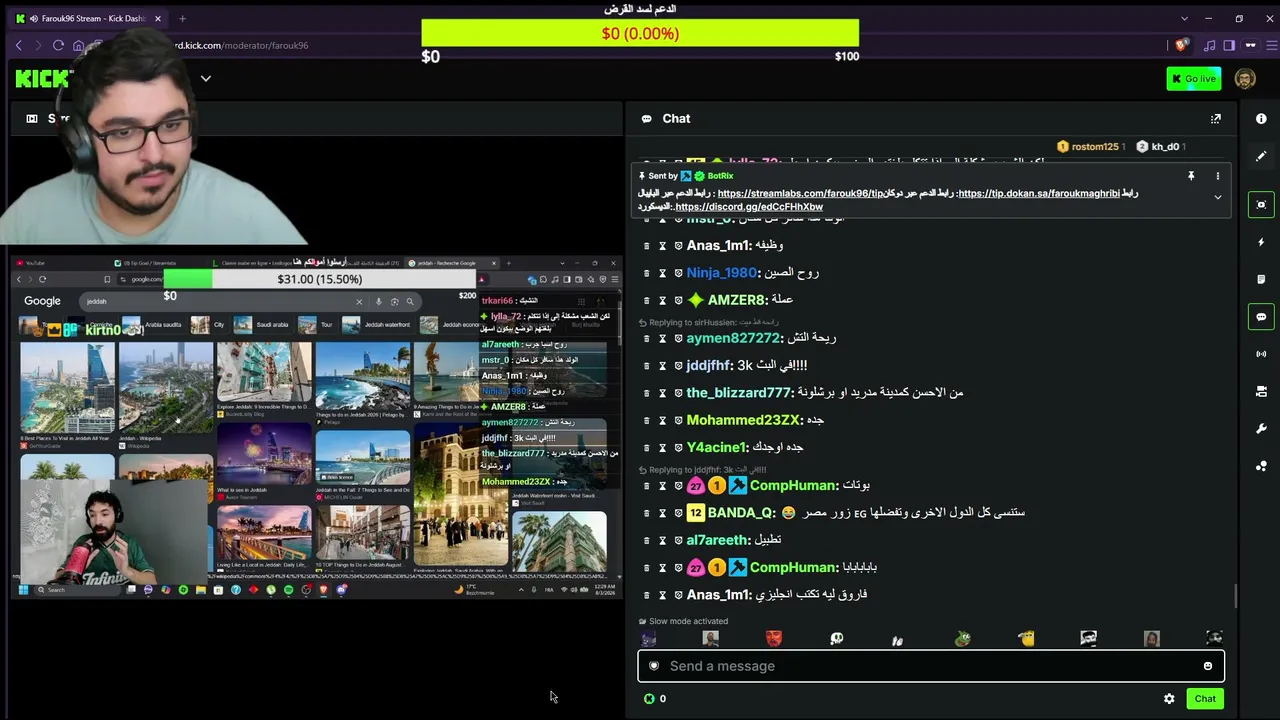The width and height of the screenshot is (1280, 720).
Task: Select the Farouk96 Stream browser tab
Action: (90, 18)
